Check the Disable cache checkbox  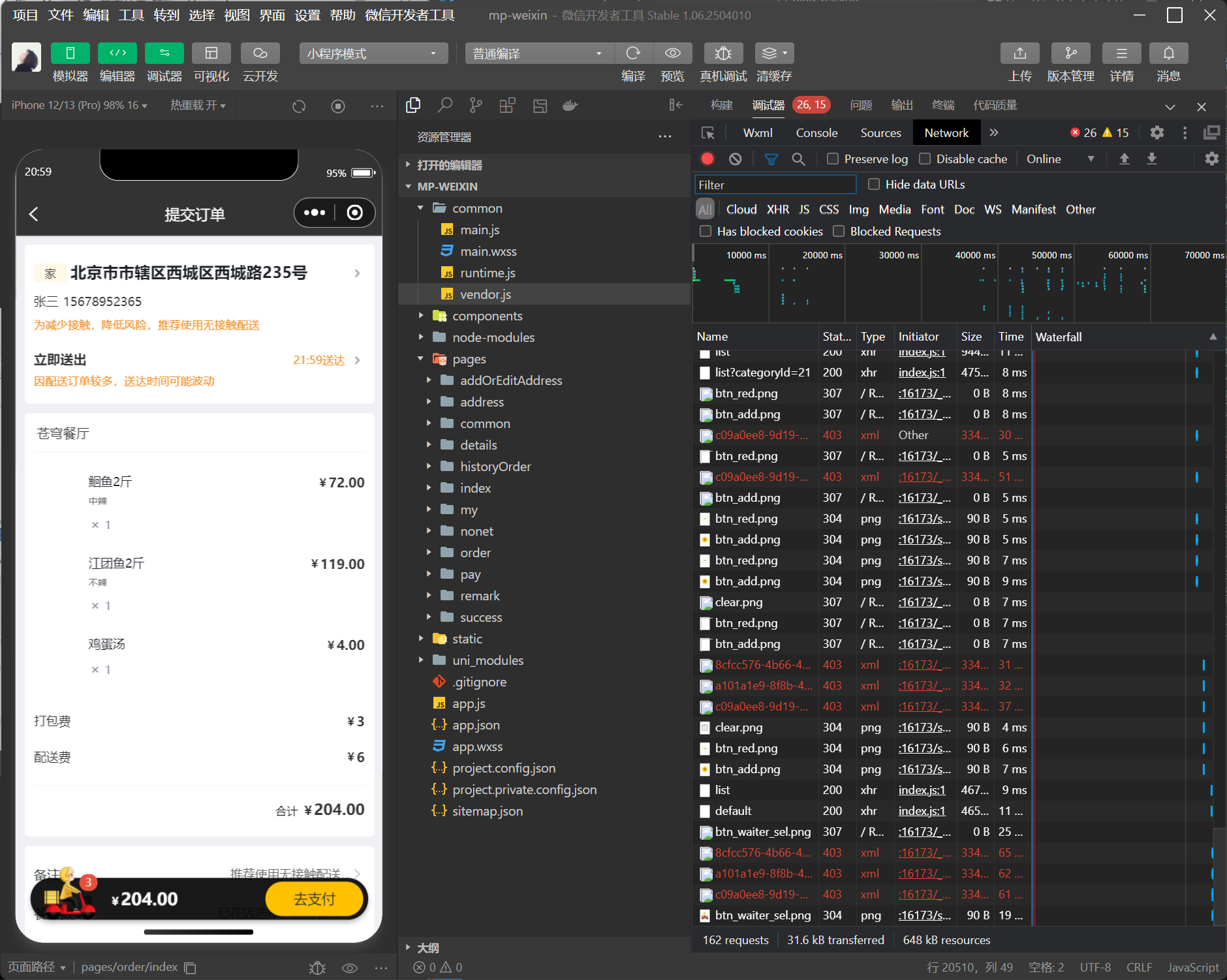925,159
